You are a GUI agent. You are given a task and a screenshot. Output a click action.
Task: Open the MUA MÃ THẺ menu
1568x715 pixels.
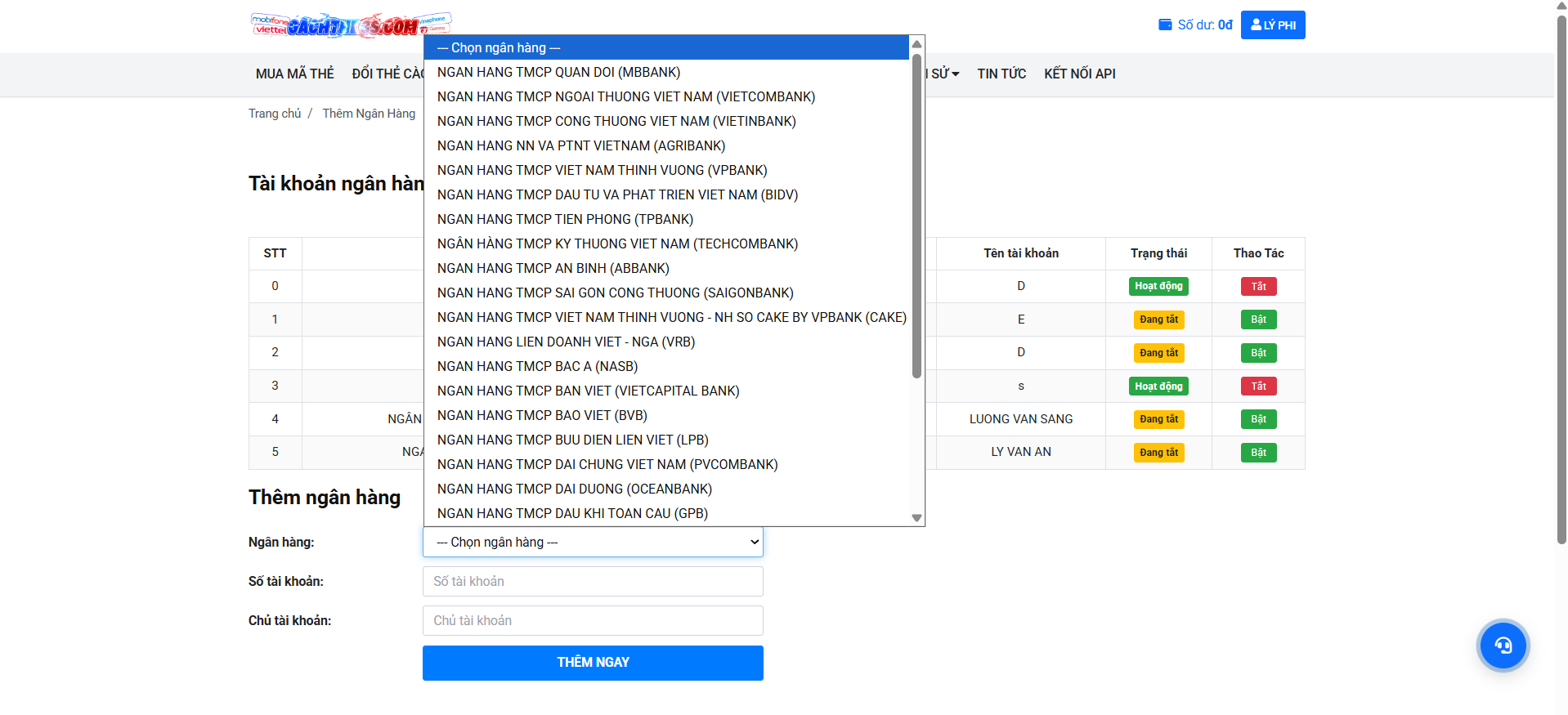pyautogui.click(x=294, y=74)
